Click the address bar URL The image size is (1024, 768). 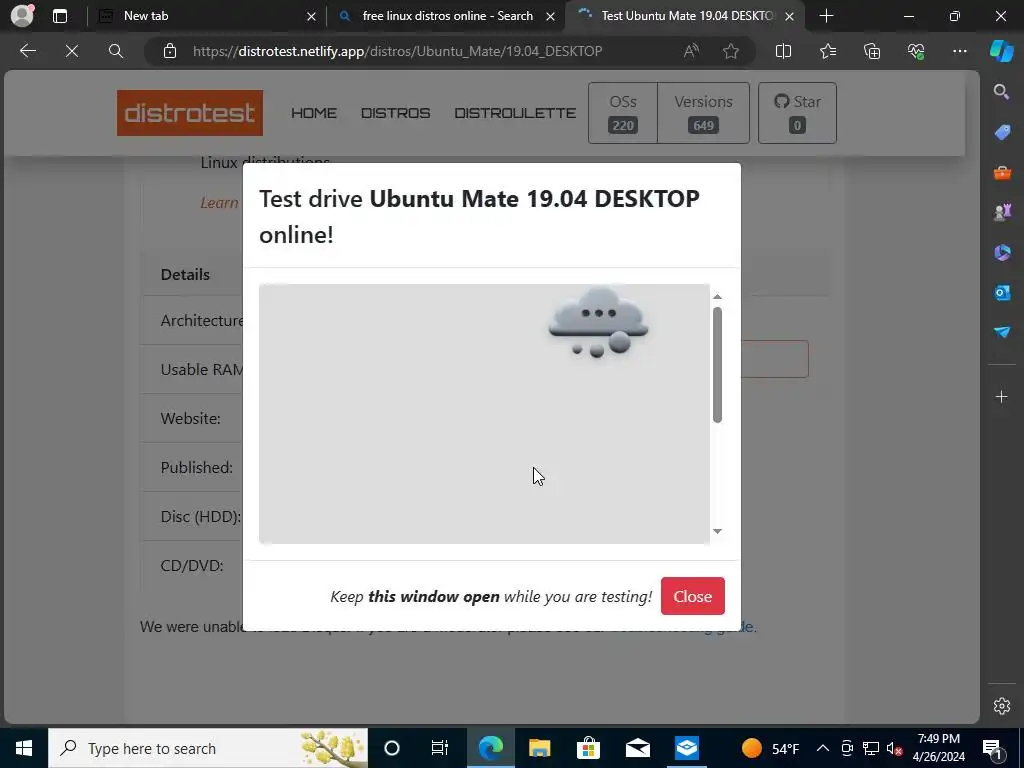(x=397, y=51)
